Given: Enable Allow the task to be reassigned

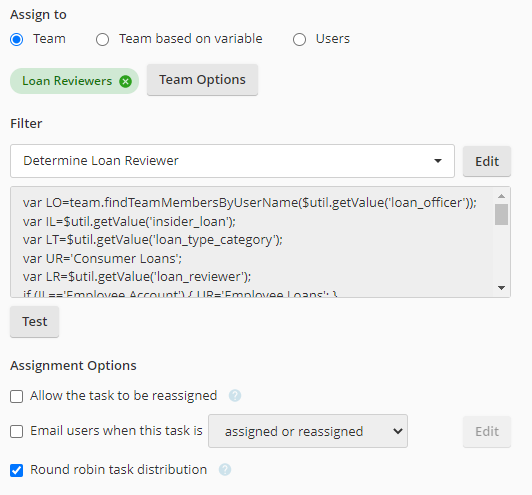Looking at the screenshot, I should pyautogui.click(x=17, y=396).
